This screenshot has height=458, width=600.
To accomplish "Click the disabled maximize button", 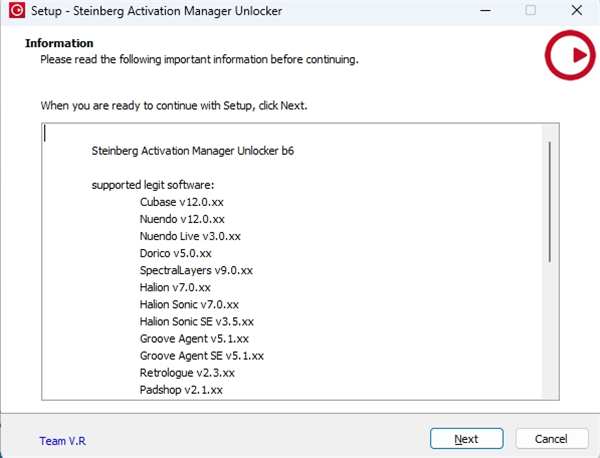I will click(x=531, y=11).
